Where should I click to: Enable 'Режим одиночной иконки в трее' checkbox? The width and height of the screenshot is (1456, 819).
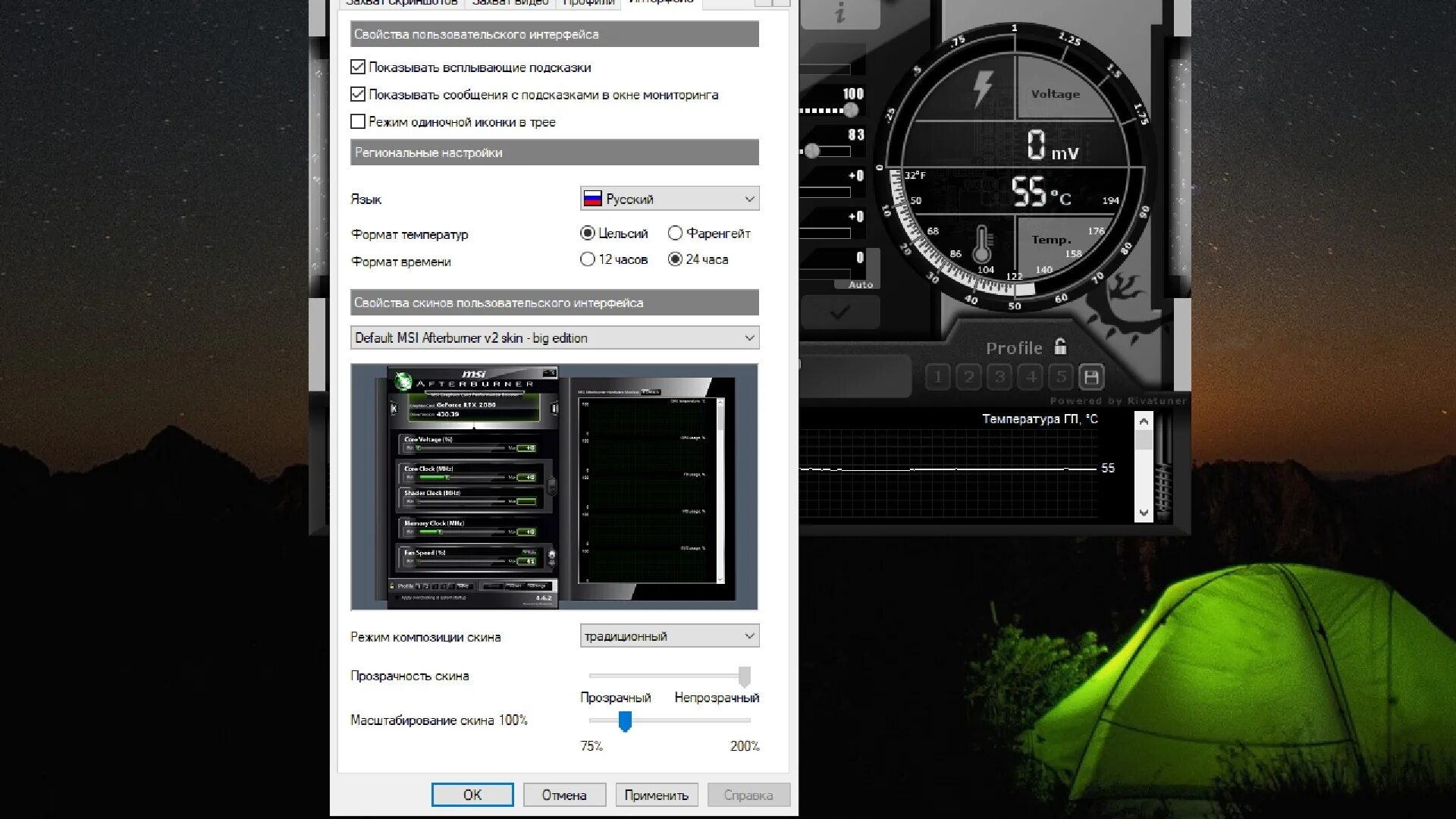coord(358,121)
